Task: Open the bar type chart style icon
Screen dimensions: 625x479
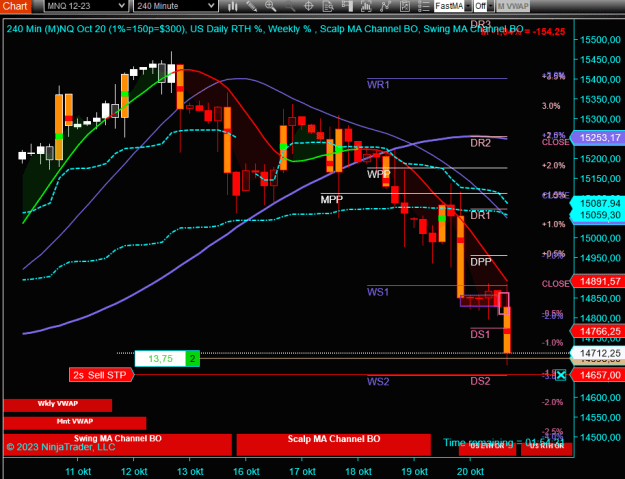Action: [232, 6]
